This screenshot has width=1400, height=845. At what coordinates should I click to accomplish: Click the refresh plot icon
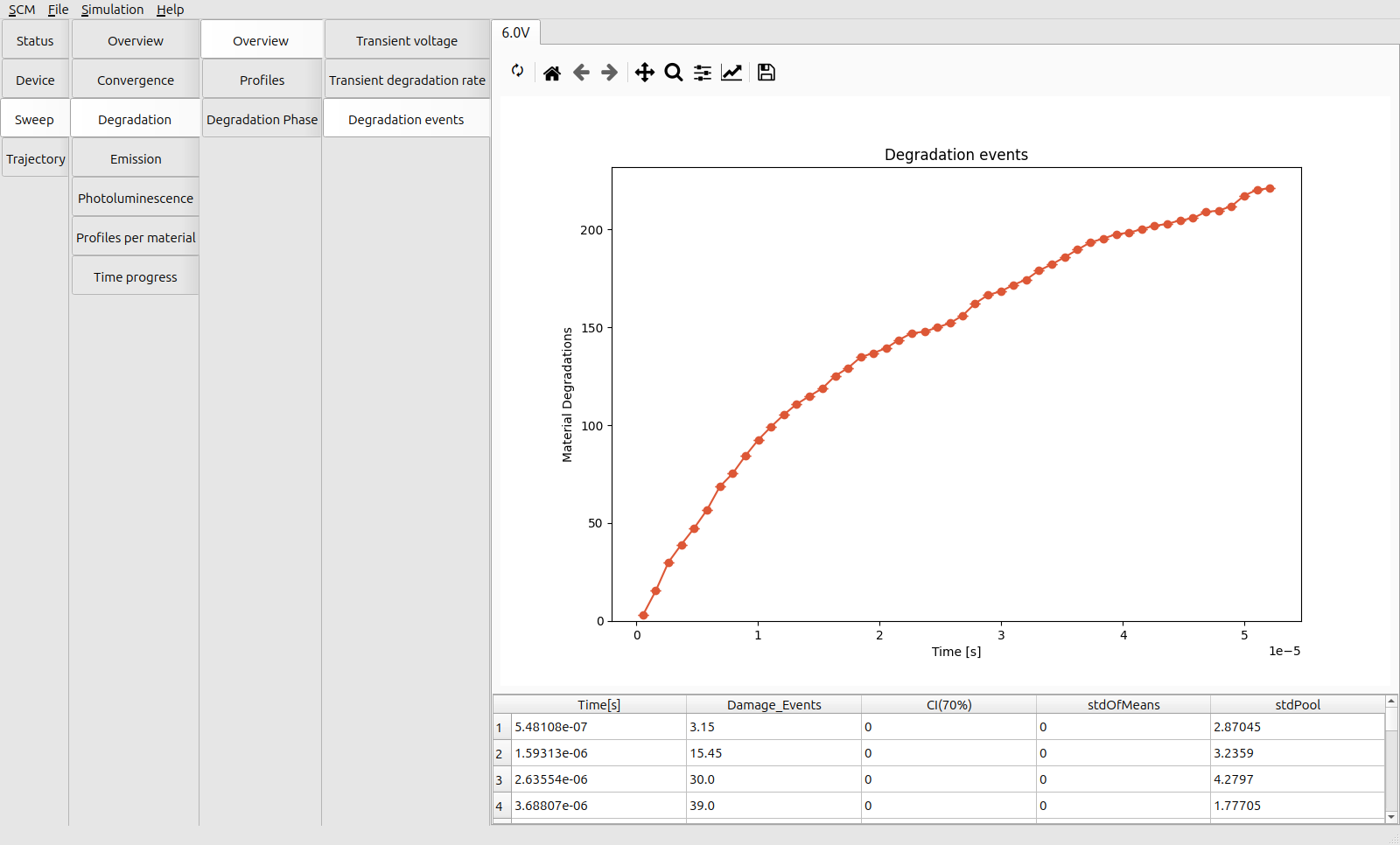click(x=518, y=71)
